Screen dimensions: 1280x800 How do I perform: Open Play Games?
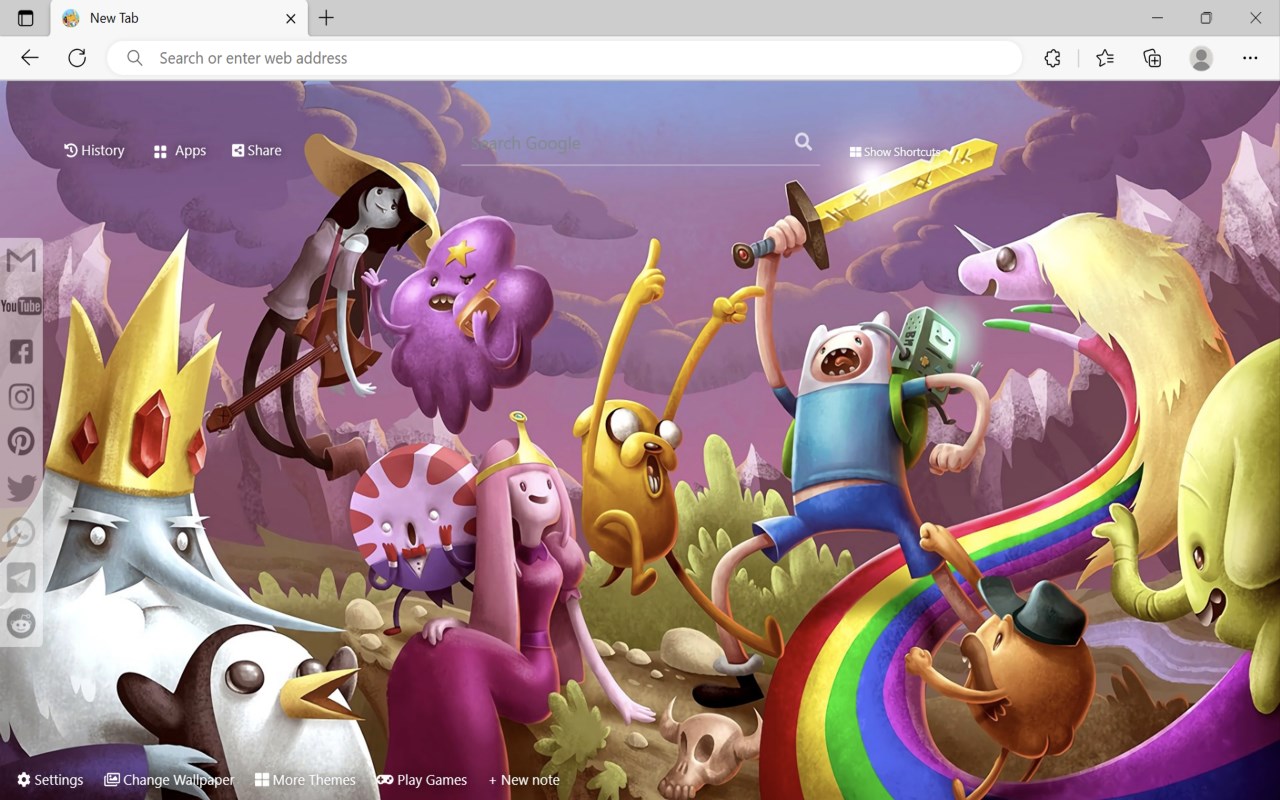[x=422, y=780]
